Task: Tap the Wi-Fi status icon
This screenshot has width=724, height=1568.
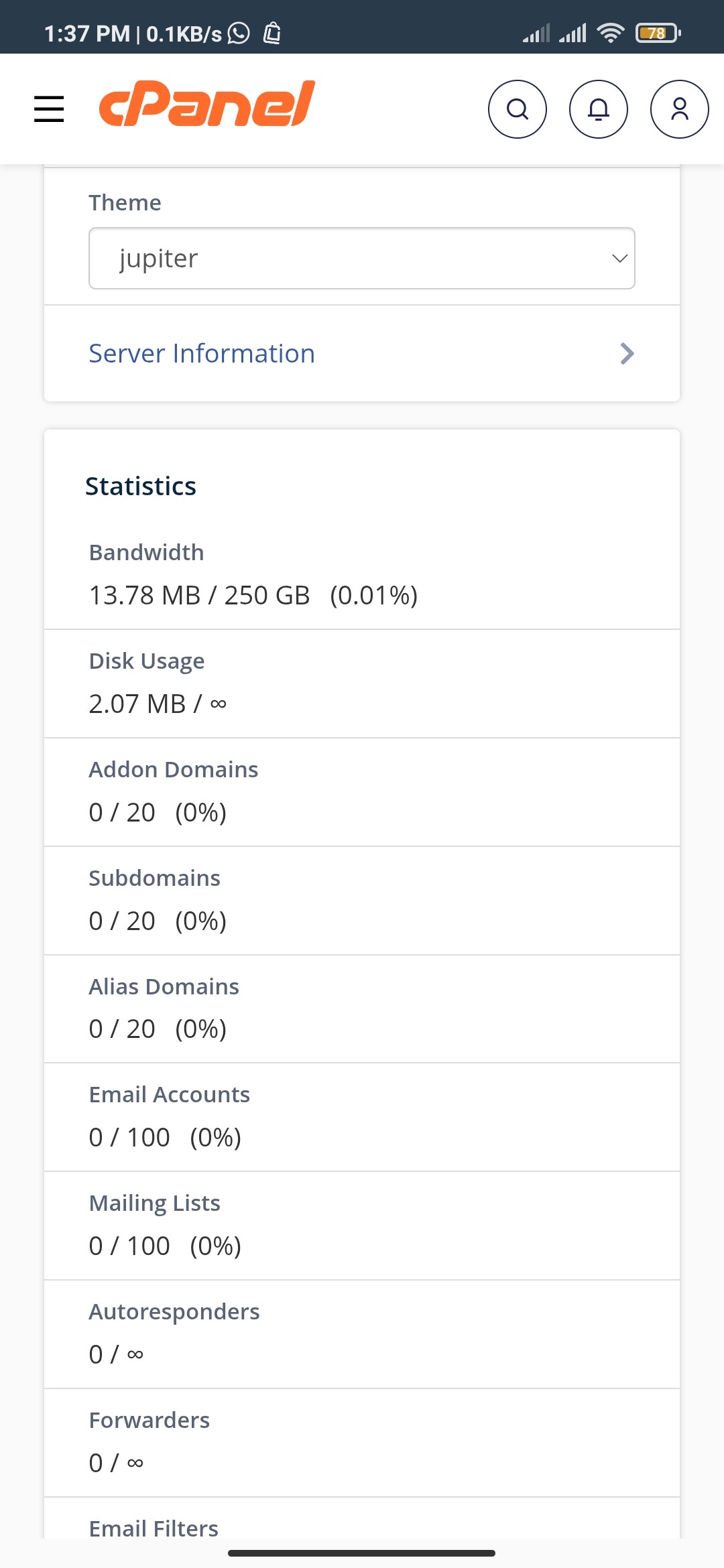Action: click(610, 32)
